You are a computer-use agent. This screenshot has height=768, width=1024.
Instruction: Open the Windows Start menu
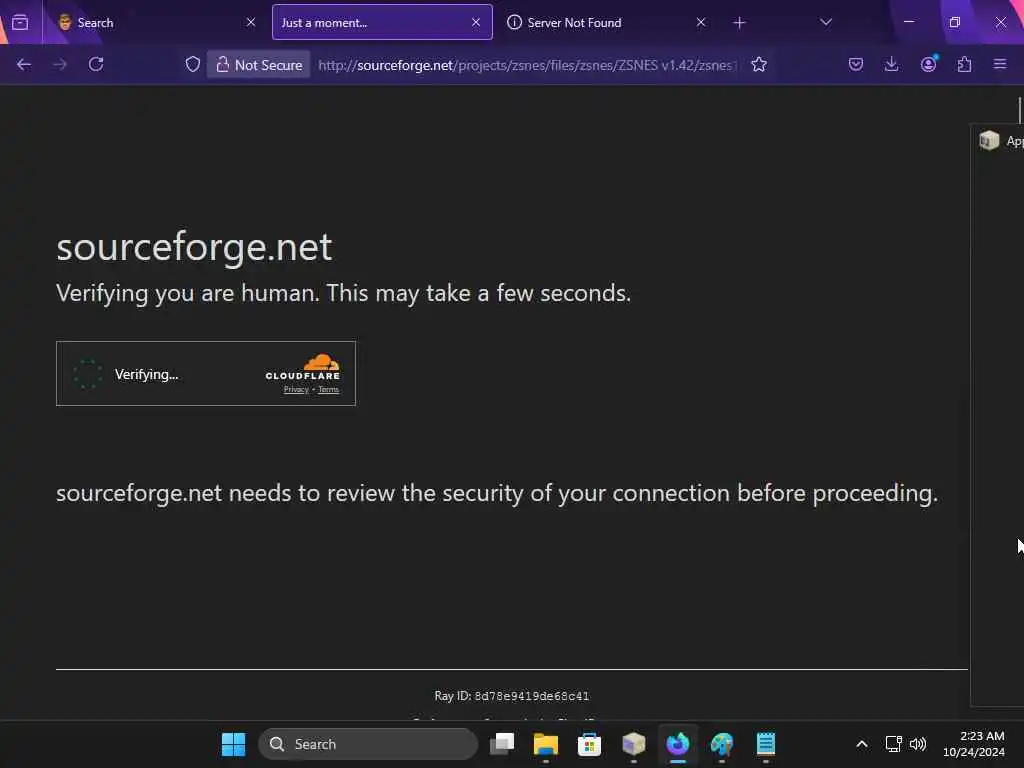point(233,744)
